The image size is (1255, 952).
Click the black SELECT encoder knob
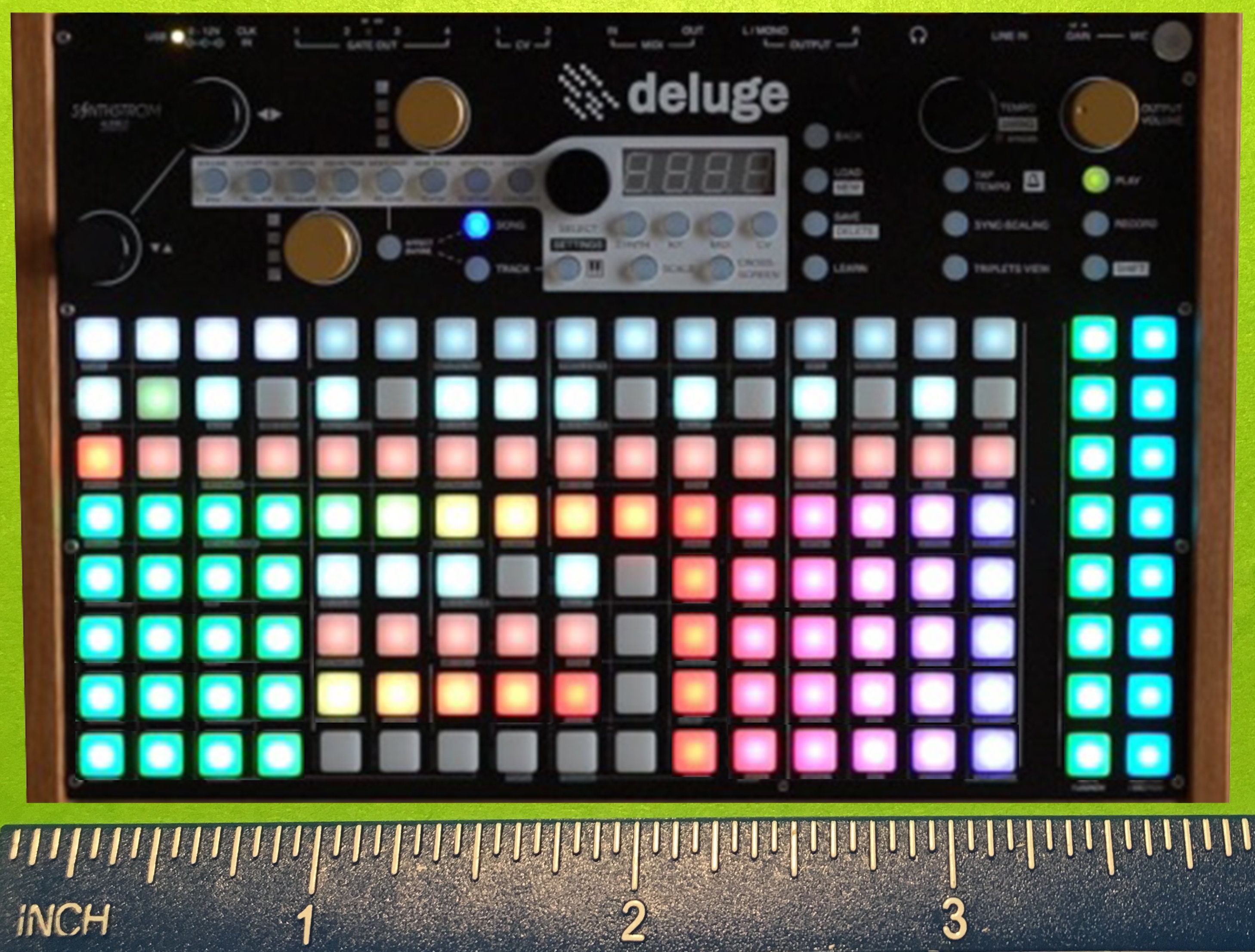tap(577, 181)
